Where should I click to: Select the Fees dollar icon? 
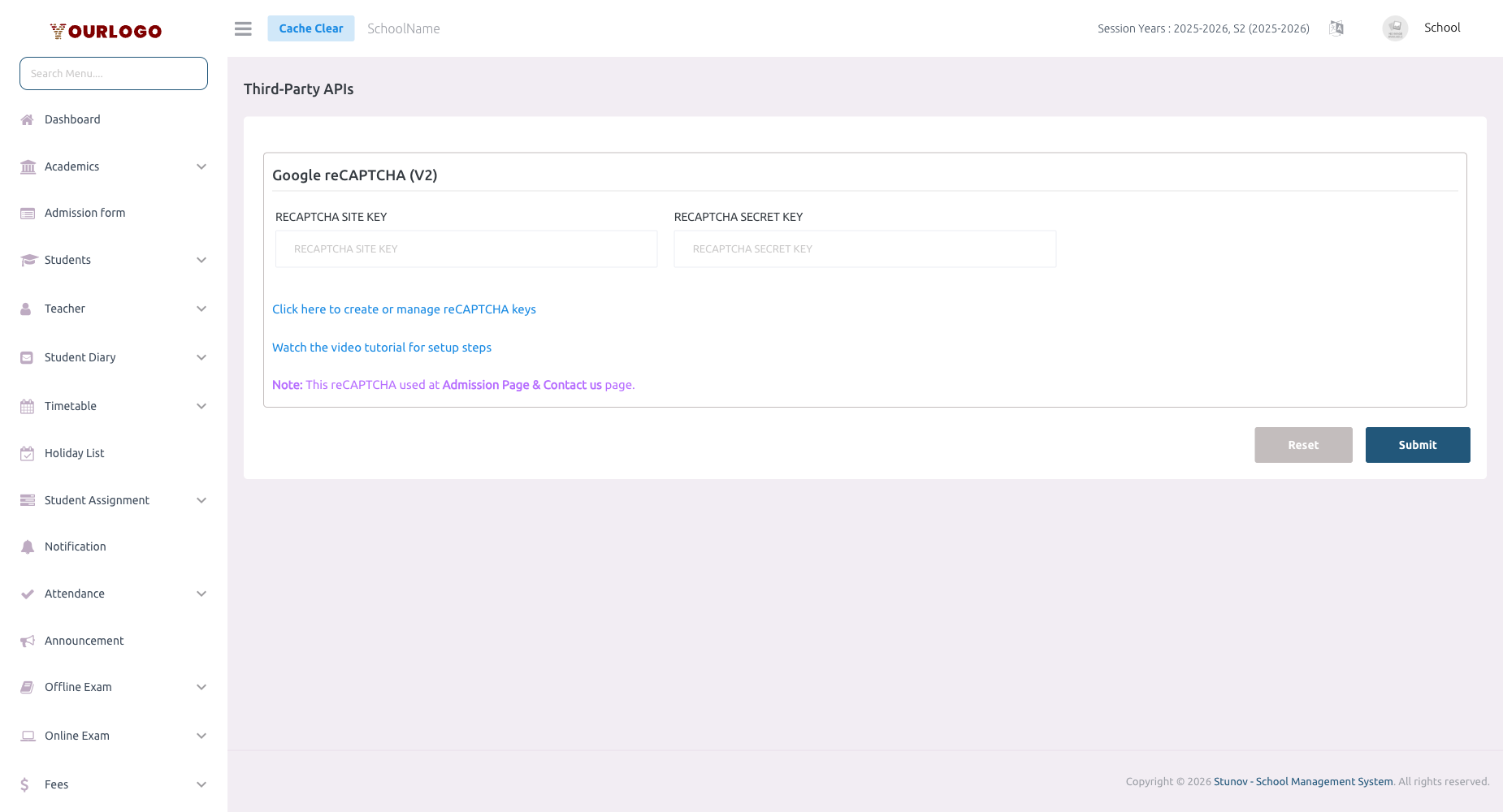(28, 784)
